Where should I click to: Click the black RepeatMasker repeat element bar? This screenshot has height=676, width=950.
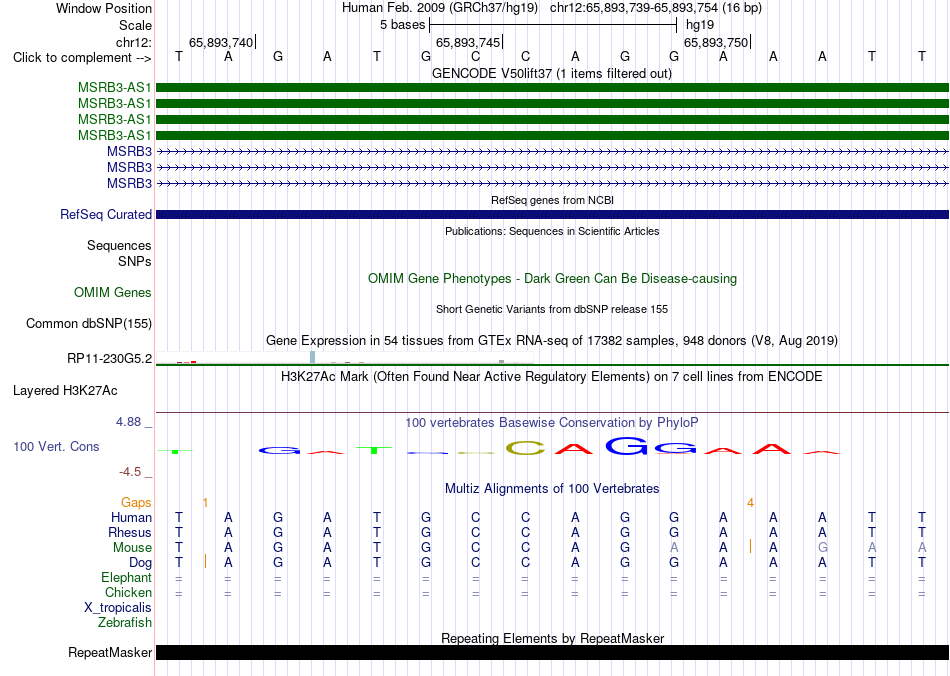(552, 652)
